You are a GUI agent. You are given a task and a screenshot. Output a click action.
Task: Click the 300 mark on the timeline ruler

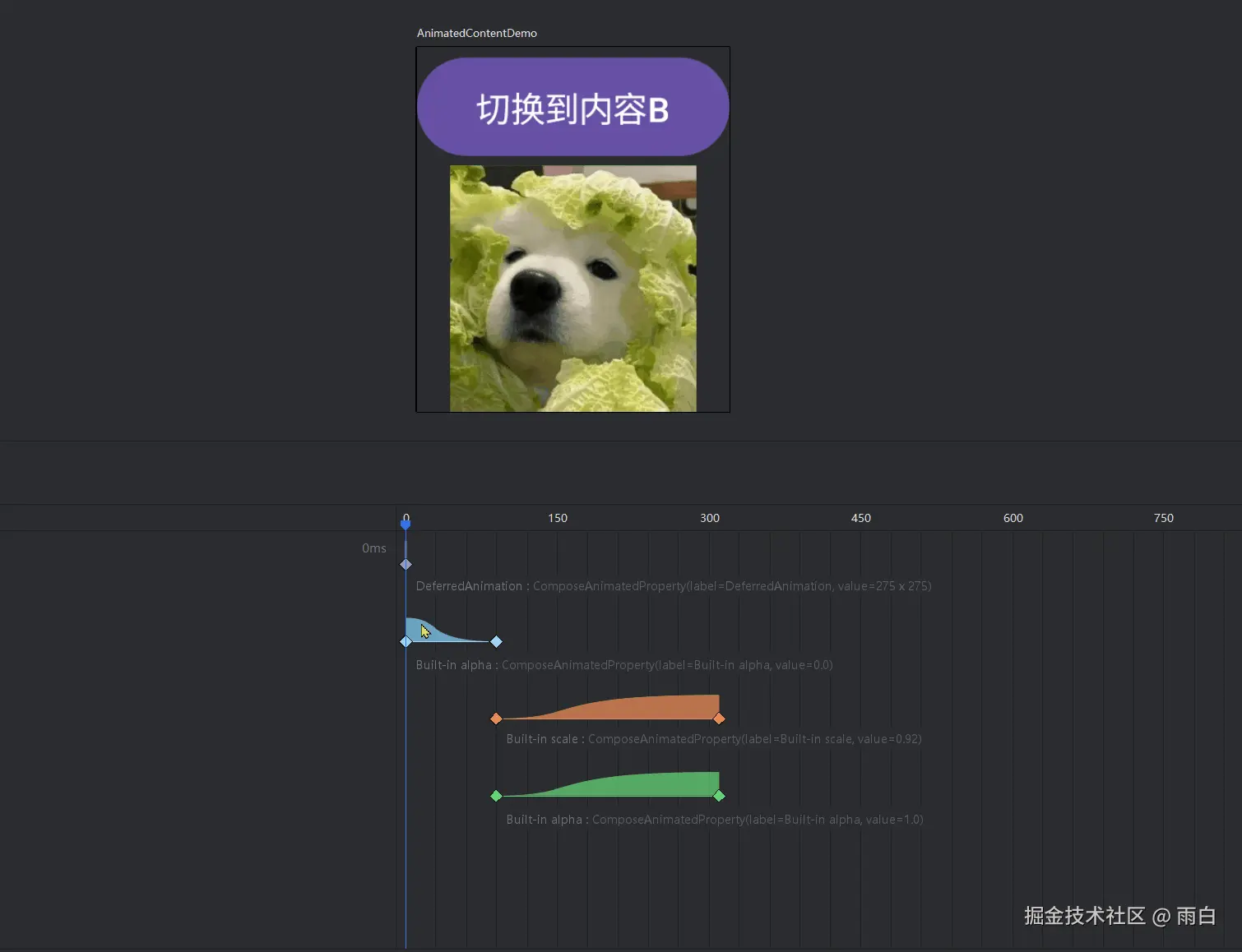(x=709, y=518)
